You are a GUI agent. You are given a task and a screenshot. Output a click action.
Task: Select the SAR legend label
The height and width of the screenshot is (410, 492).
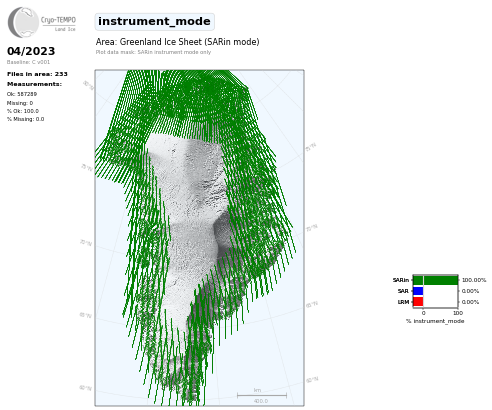(x=403, y=291)
